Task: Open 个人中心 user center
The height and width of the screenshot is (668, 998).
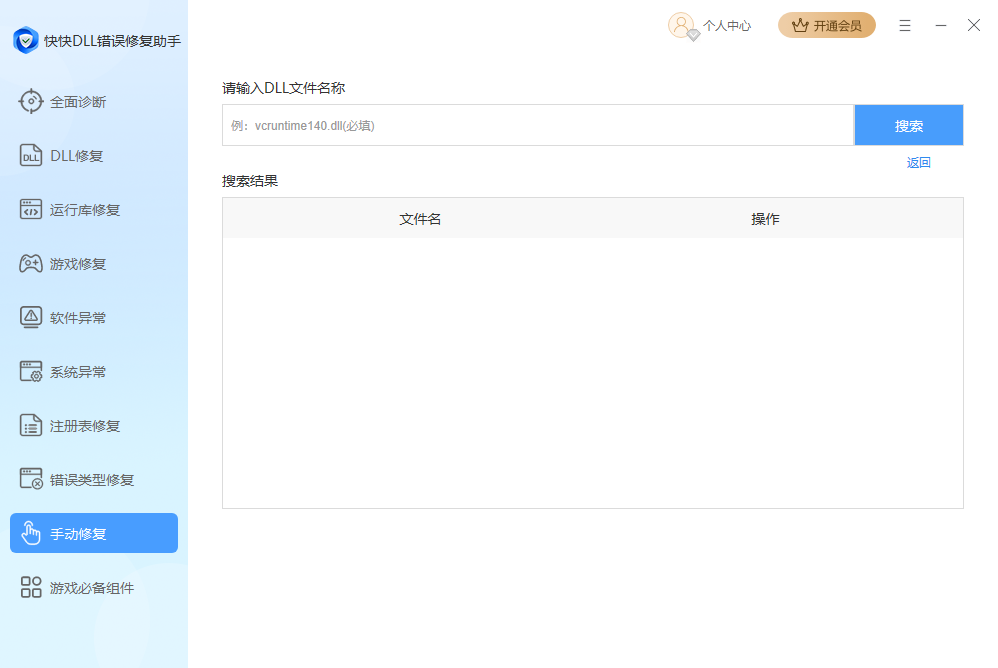Action: pos(727,26)
